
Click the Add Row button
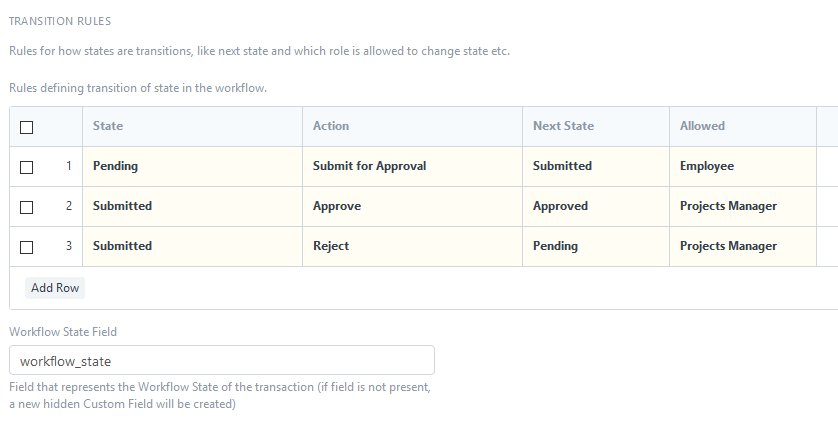tap(55, 288)
